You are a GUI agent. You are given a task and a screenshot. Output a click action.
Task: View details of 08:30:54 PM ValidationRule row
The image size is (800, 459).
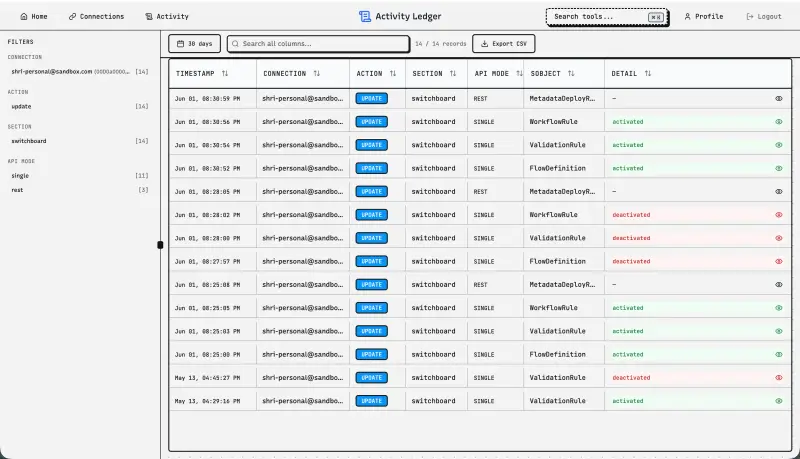779,145
